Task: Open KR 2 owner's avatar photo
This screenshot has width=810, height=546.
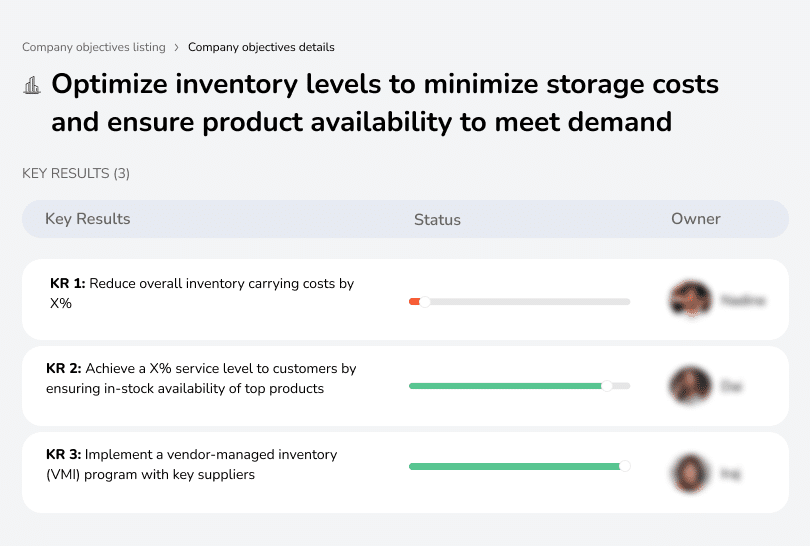Action: 690,385
